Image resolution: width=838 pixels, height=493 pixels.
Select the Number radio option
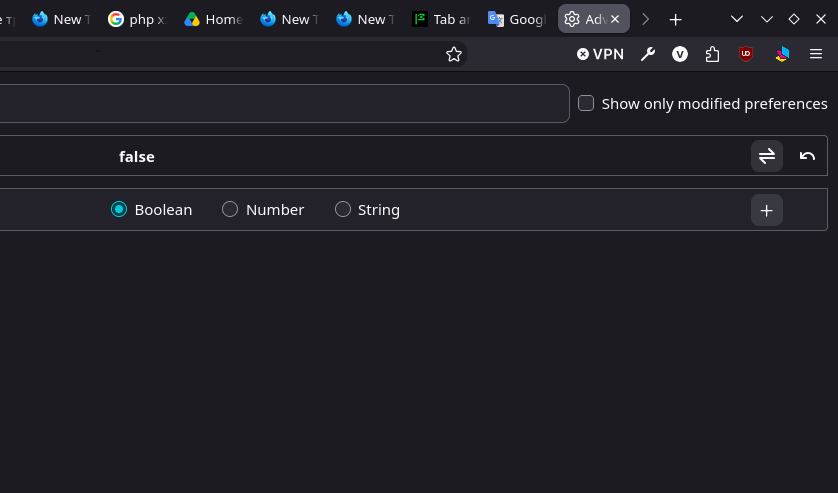coord(230,209)
